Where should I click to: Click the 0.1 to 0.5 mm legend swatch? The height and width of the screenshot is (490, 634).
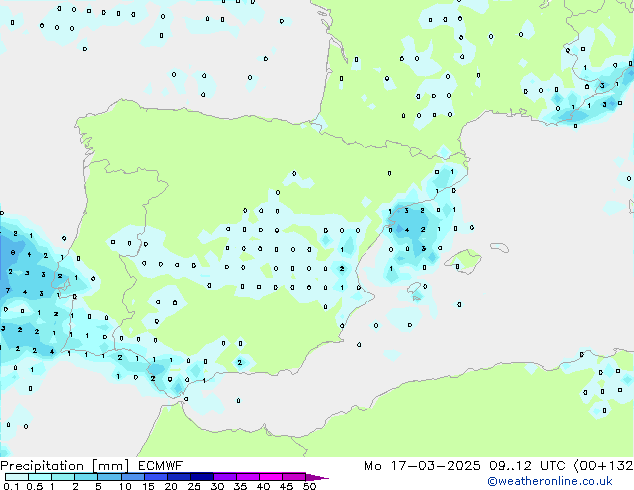click(x=17, y=477)
